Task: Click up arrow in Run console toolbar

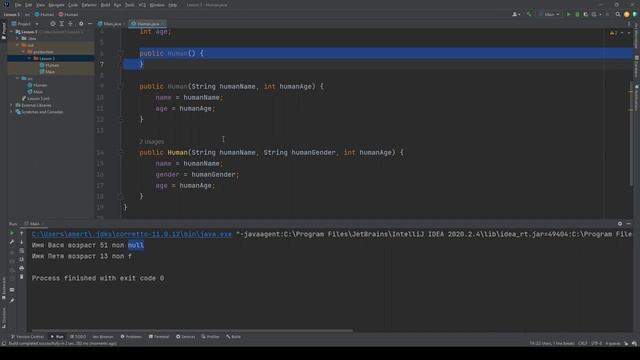Action: (22, 233)
